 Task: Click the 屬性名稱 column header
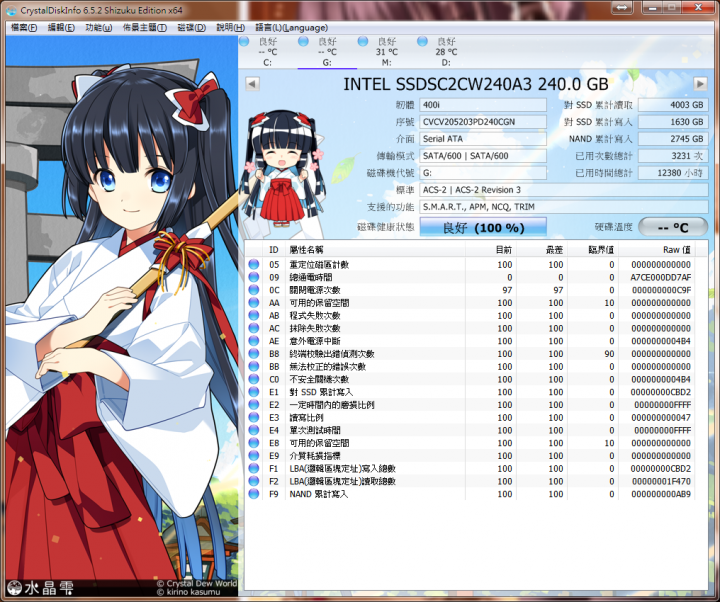point(376,250)
